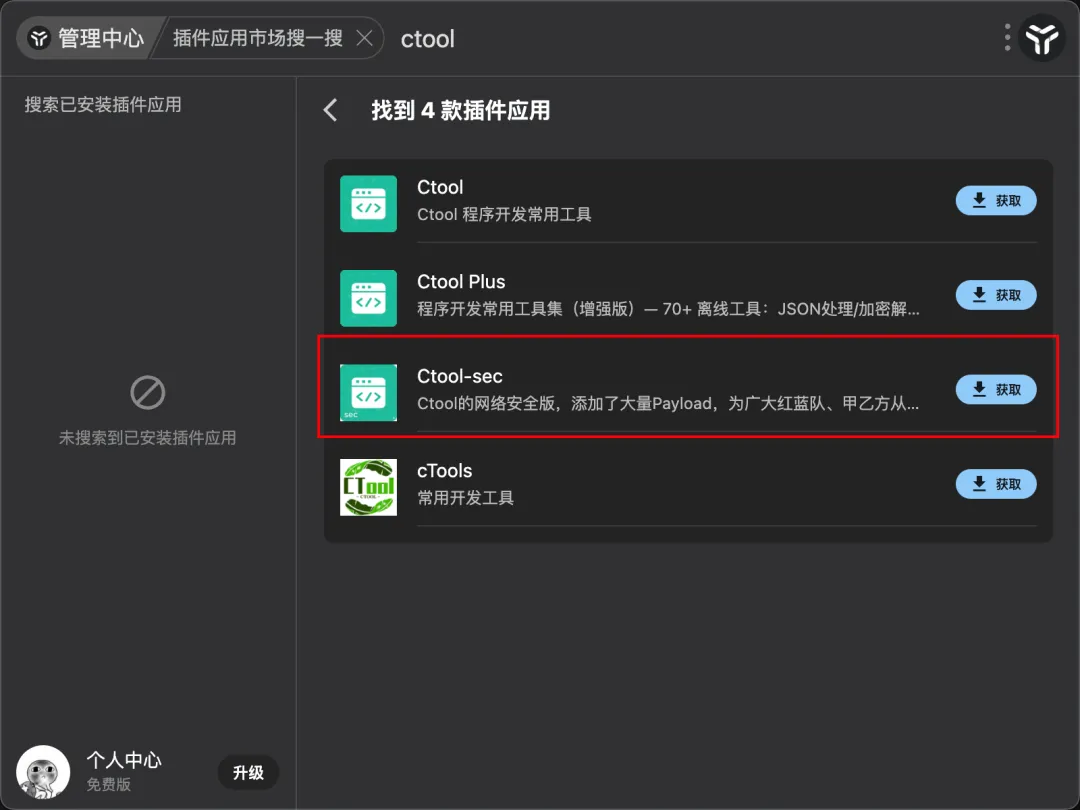This screenshot has width=1080, height=810.
Task: Get the Ctool Plus plugin
Action: click(x=995, y=295)
